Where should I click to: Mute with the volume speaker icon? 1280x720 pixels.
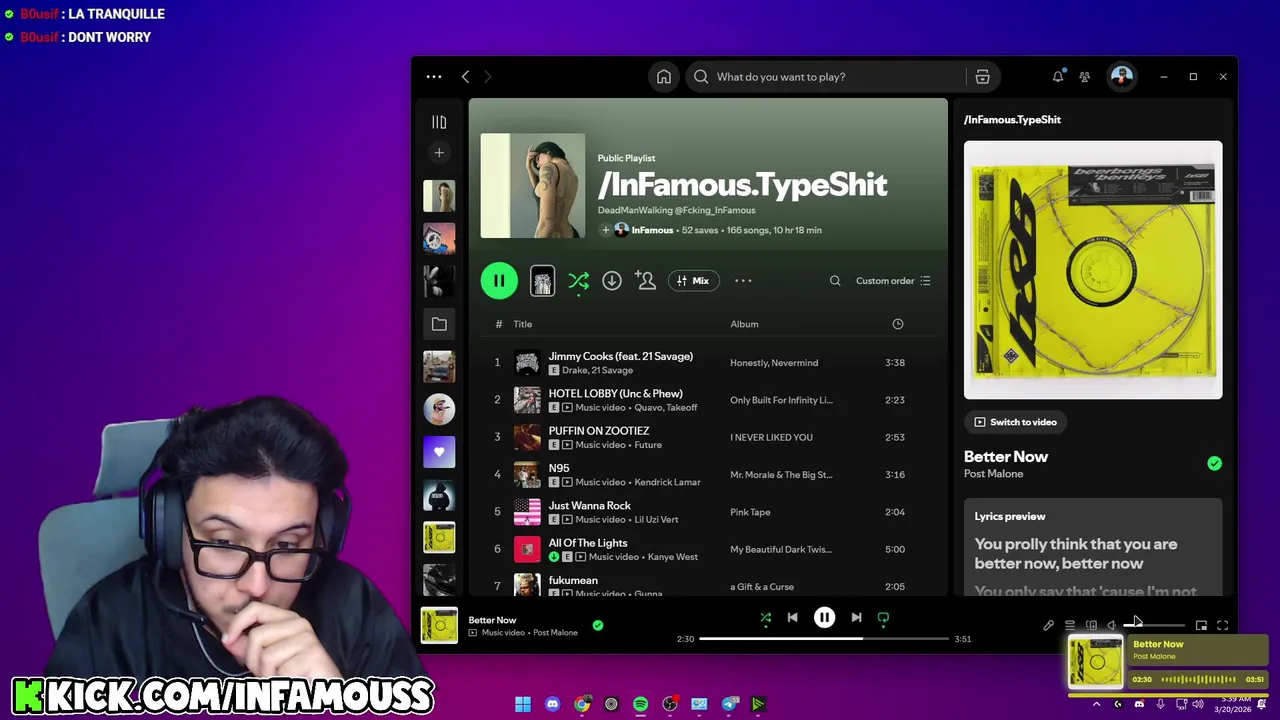[x=1112, y=626]
